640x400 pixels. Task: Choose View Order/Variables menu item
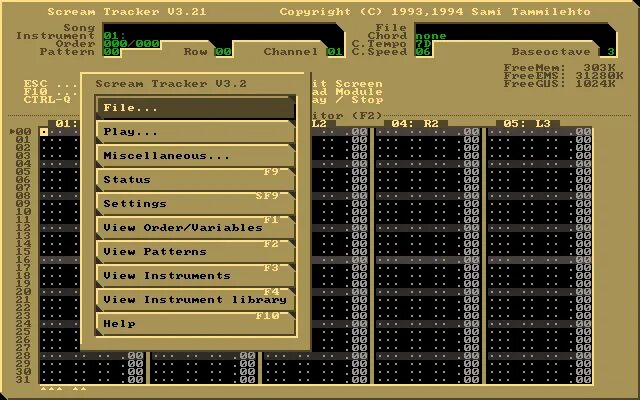196,228
